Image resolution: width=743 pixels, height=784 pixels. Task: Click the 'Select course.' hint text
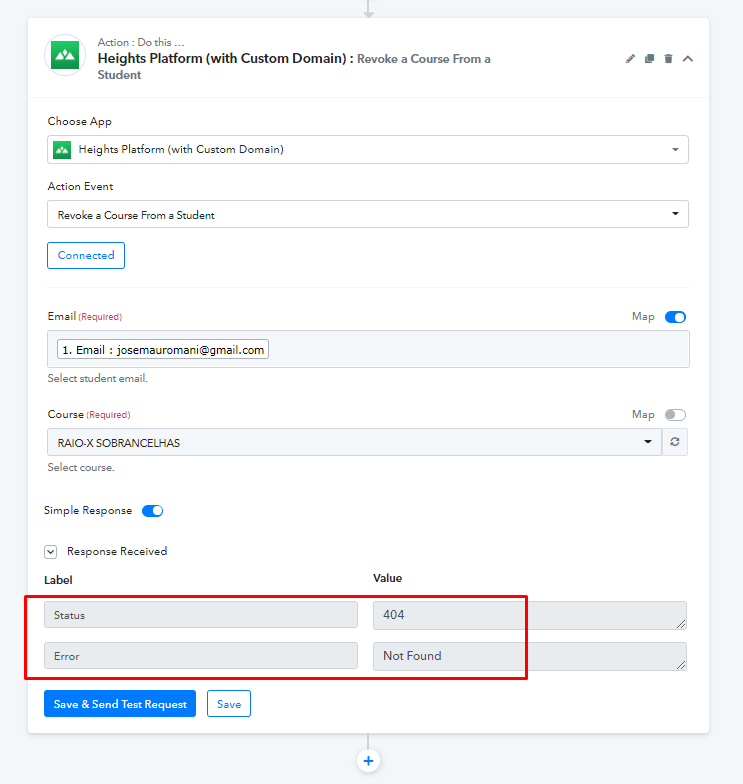pos(81,468)
